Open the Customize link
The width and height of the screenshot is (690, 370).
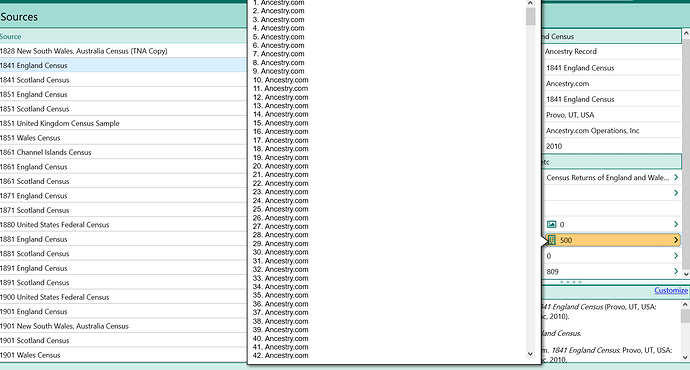tap(671, 290)
